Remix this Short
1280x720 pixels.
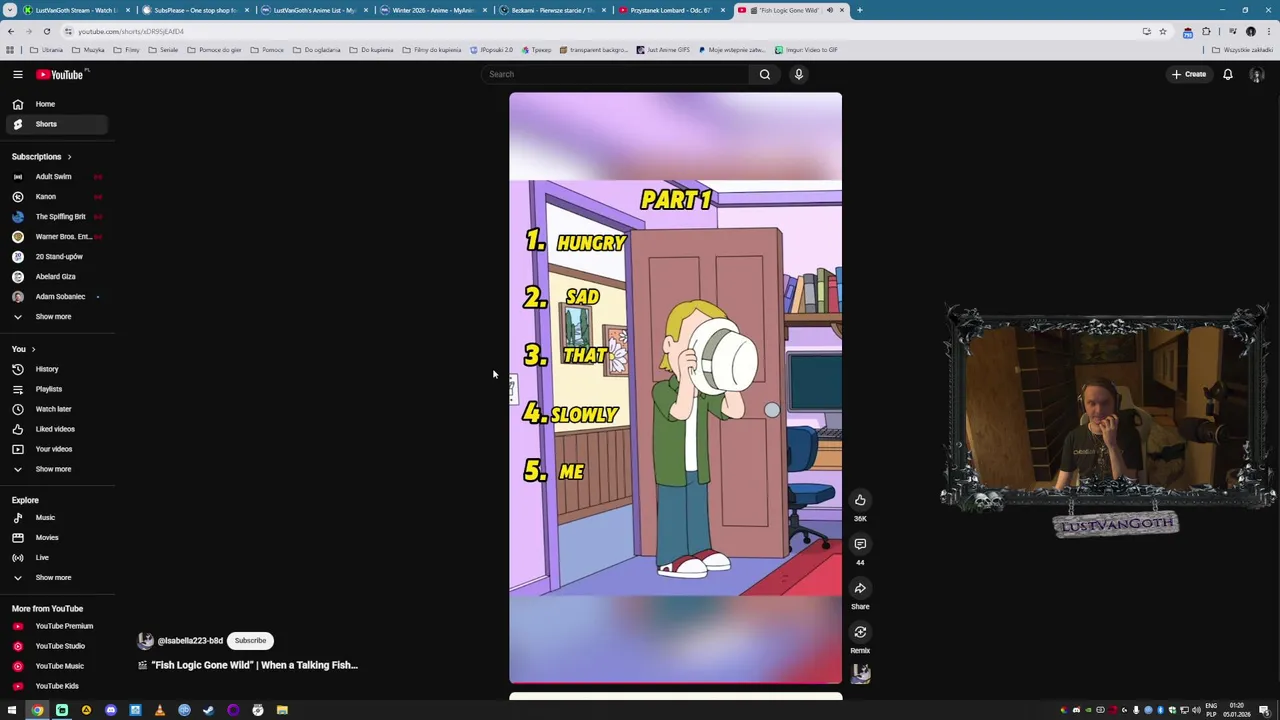[860, 632]
